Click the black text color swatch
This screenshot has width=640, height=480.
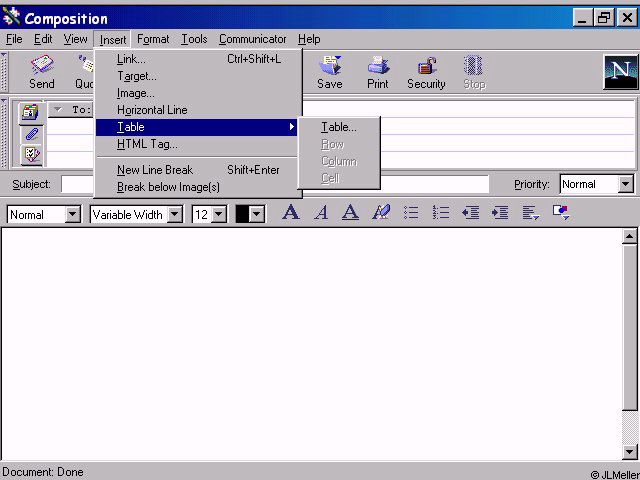click(242, 214)
